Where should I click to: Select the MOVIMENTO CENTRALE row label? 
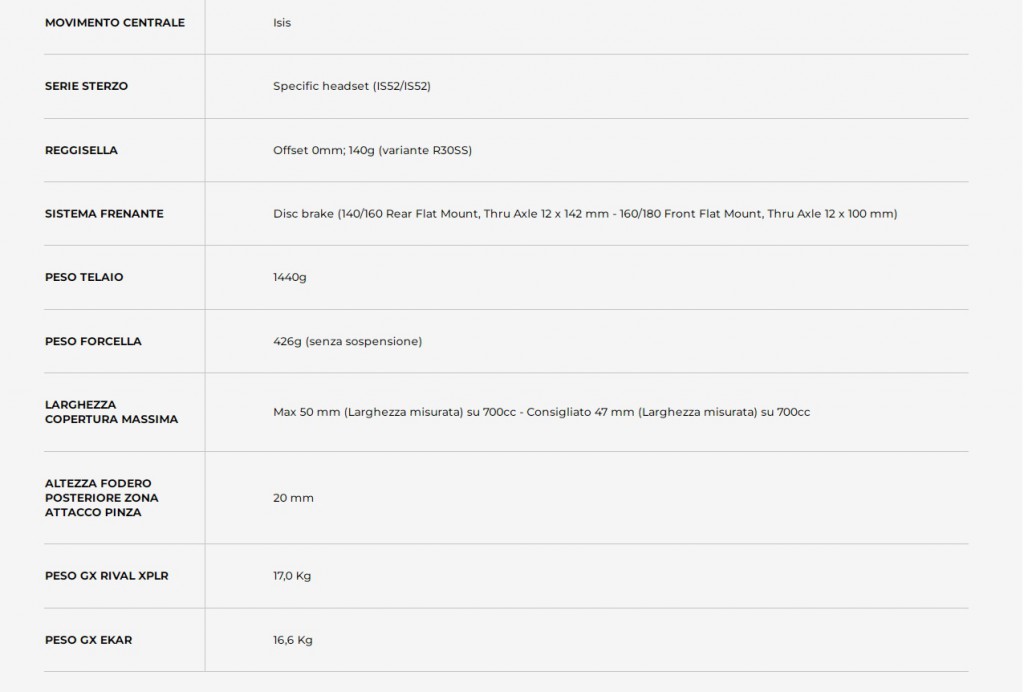(115, 23)
